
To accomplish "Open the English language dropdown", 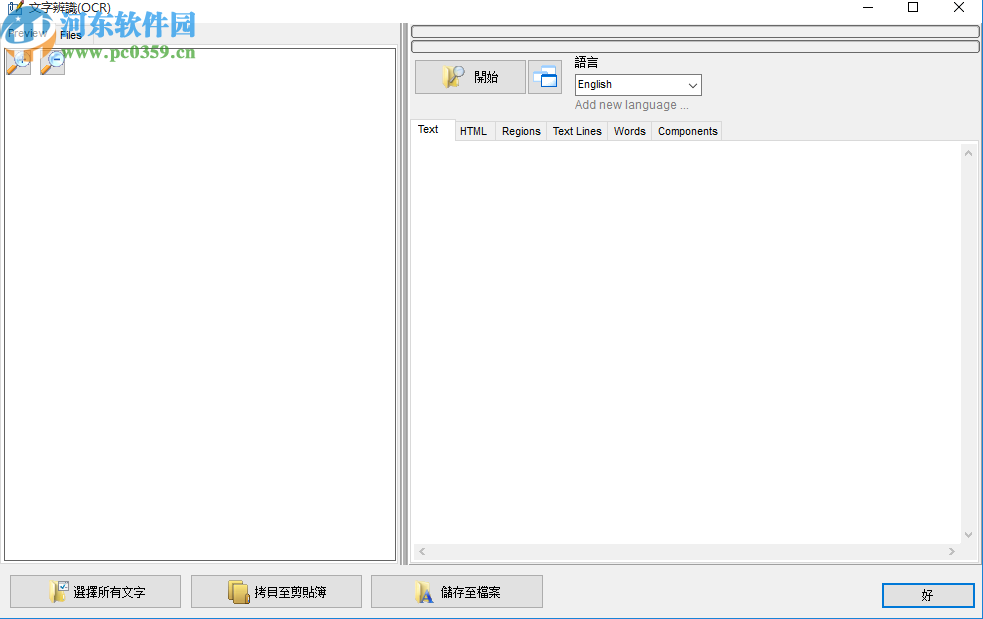I will click(x=692, y=85).
